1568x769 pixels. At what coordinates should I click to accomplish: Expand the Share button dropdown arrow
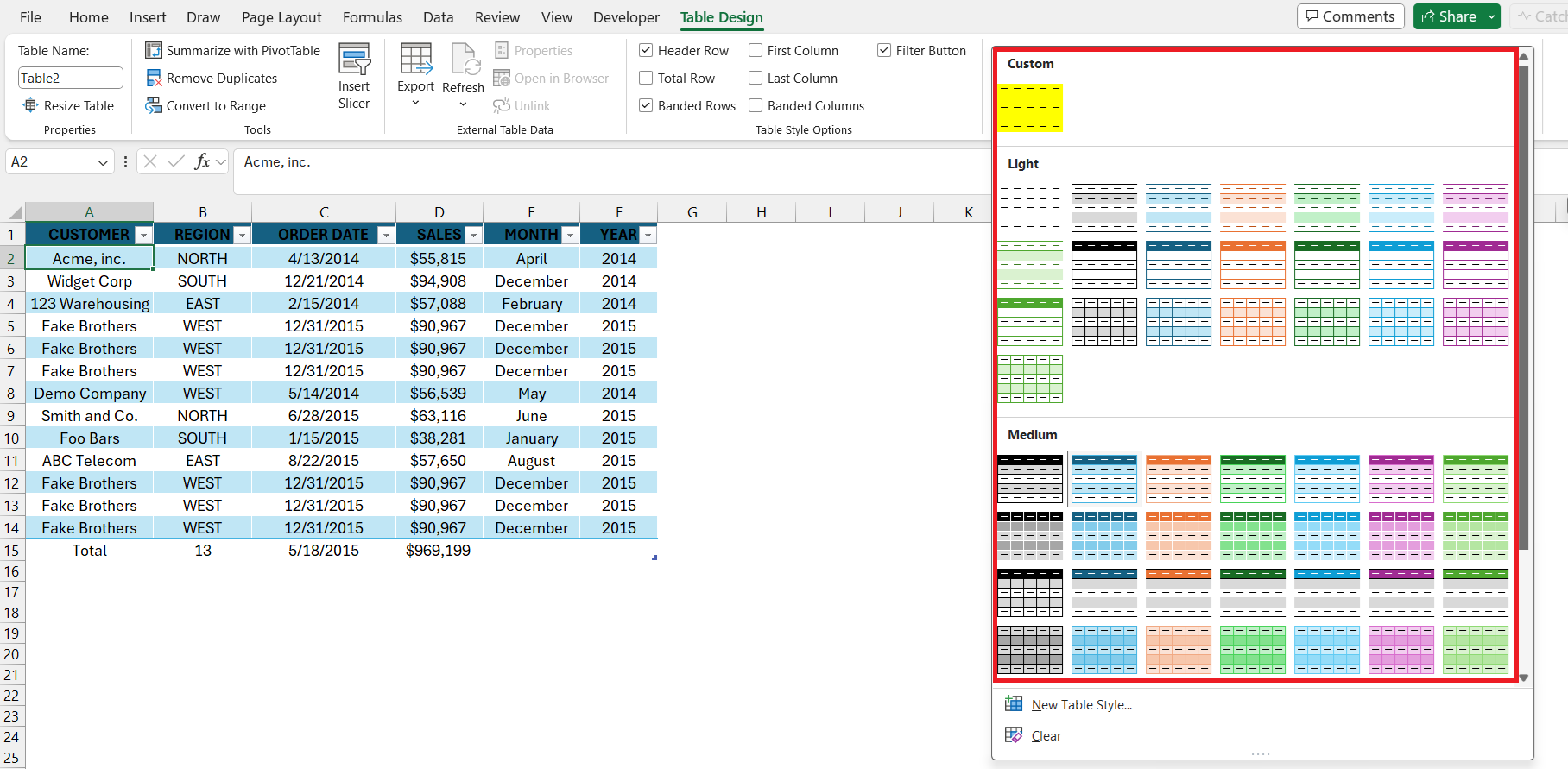(x=1491, y=16)
